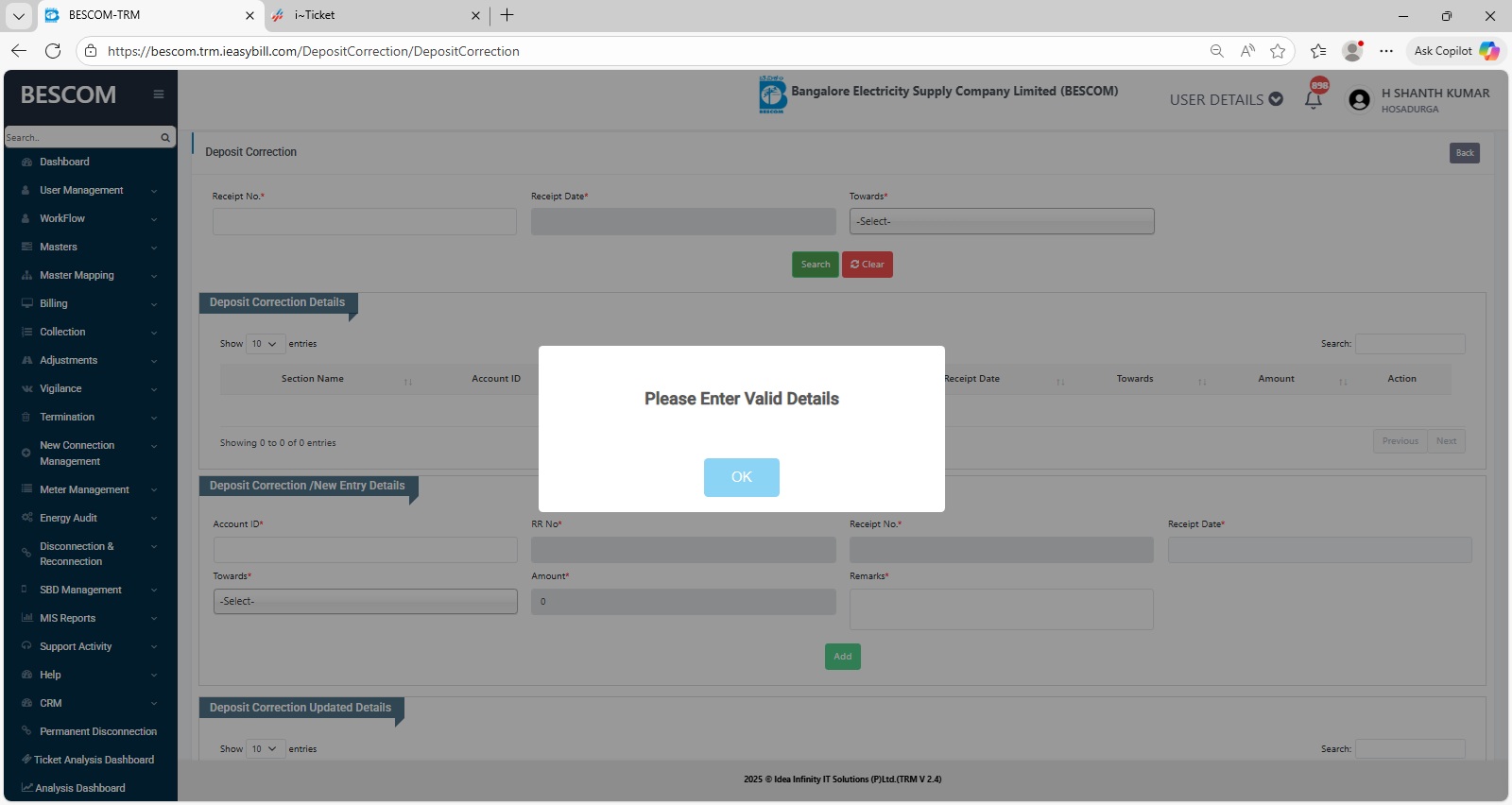This screenshot has width=1512, height=805.
Task: Click the Energy Audit icon
Action: pyautogui.click(x=26, y=518)
